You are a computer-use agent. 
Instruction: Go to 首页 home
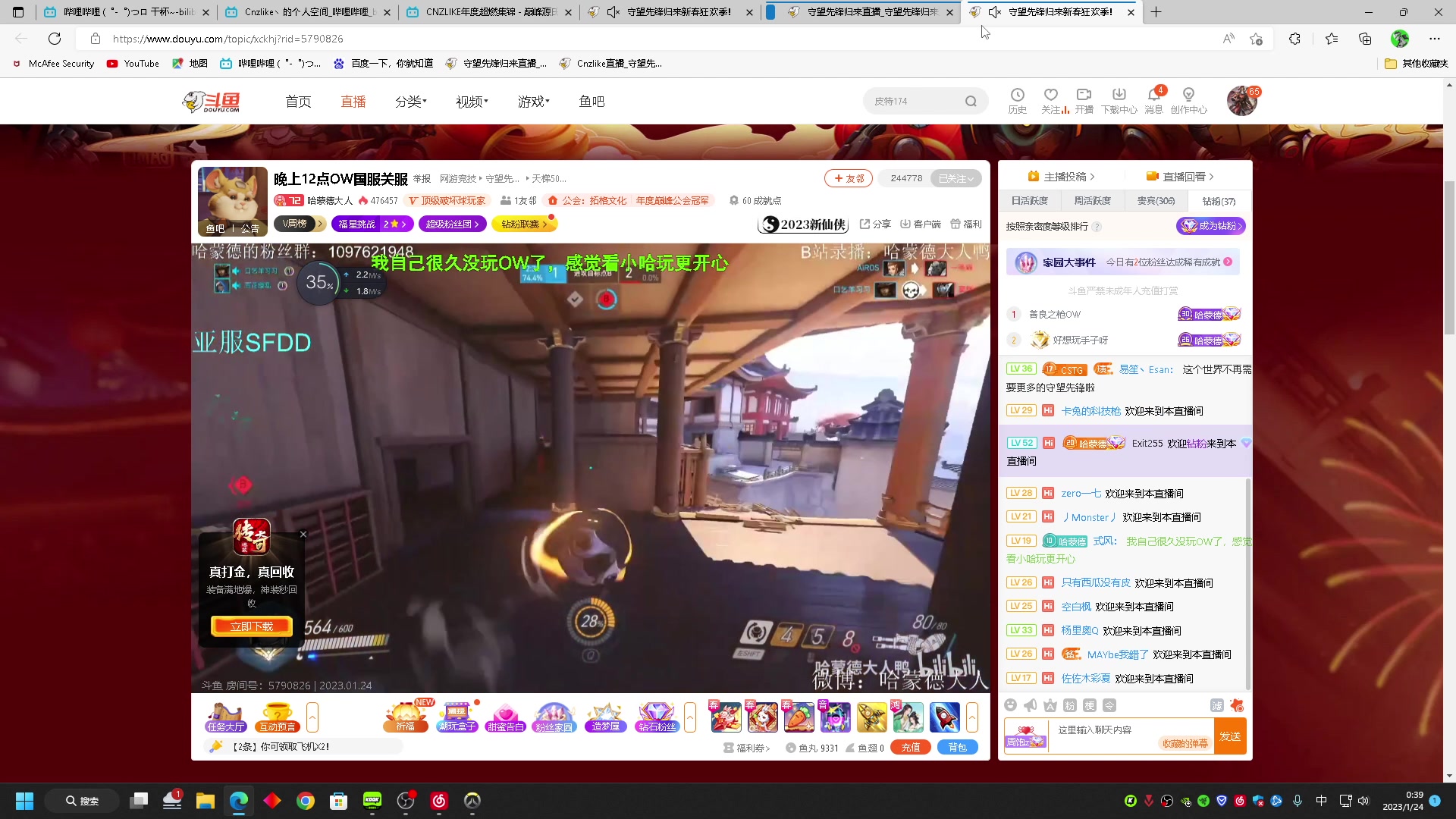298,102
